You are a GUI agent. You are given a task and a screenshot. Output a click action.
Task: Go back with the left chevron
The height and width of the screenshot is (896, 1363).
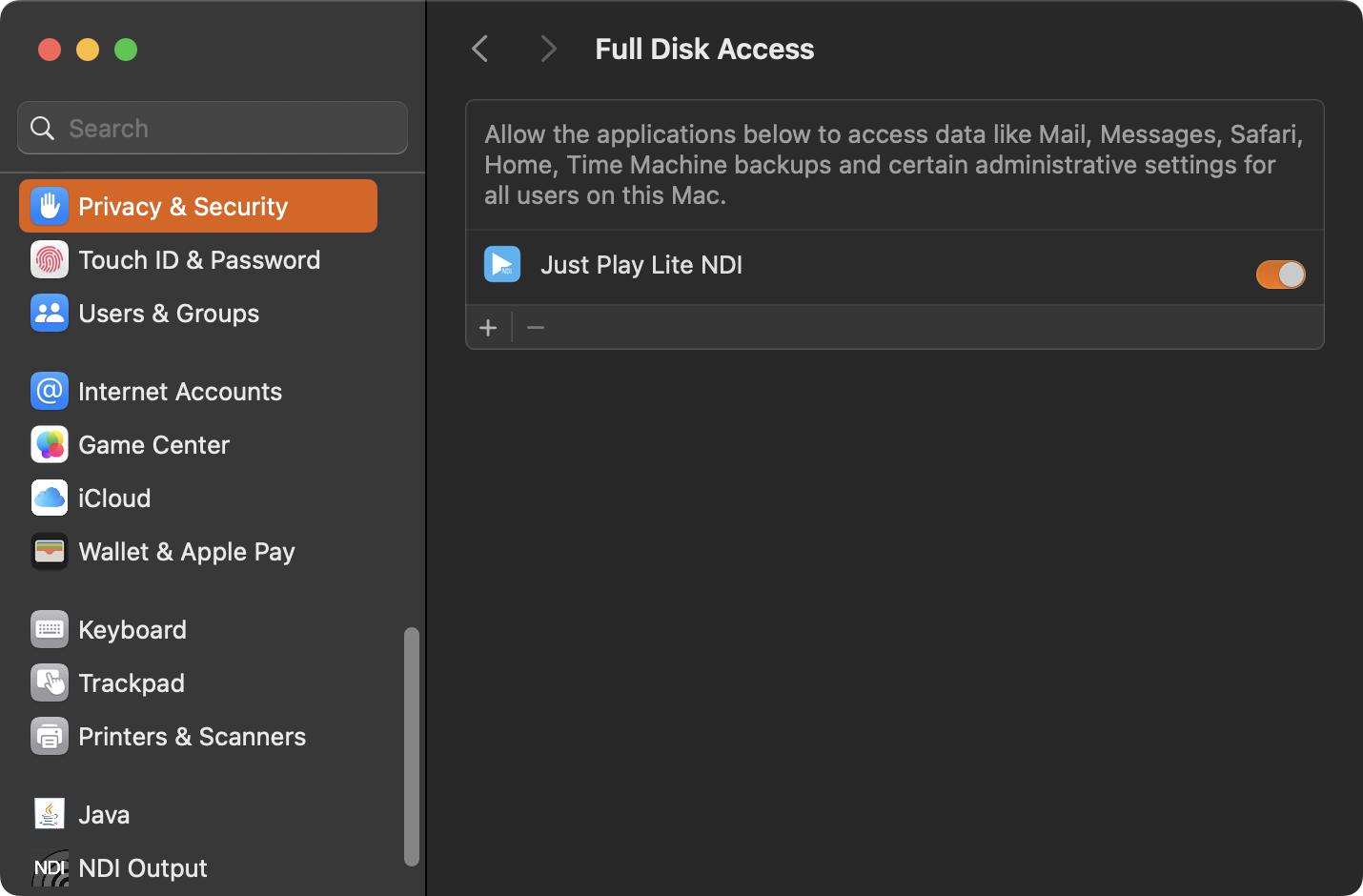[480, 49]
